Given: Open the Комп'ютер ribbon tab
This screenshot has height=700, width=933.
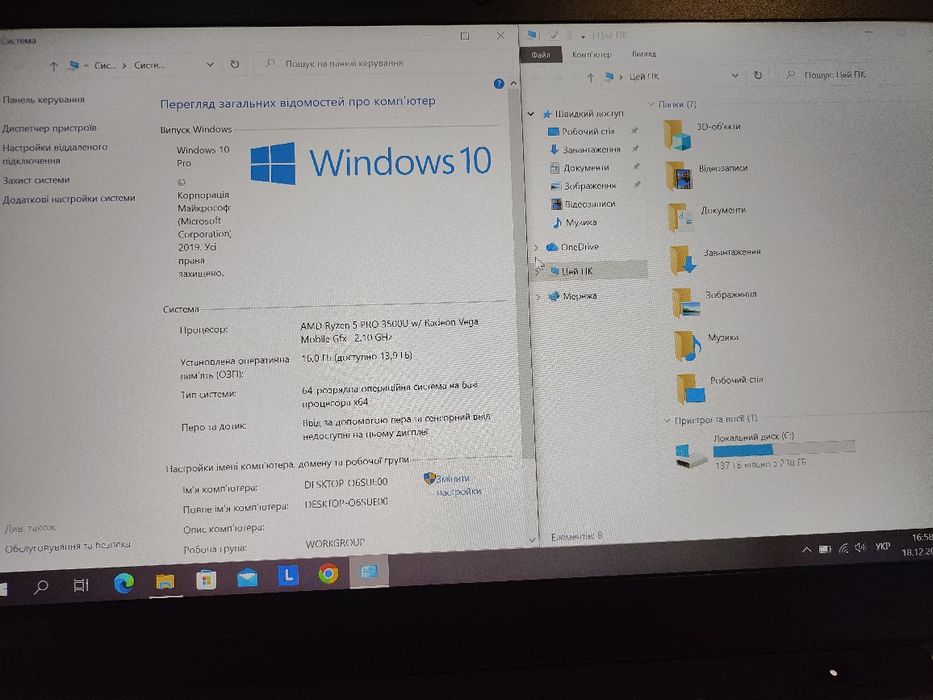Looking at the screenshot, I should tap(591, 54).
